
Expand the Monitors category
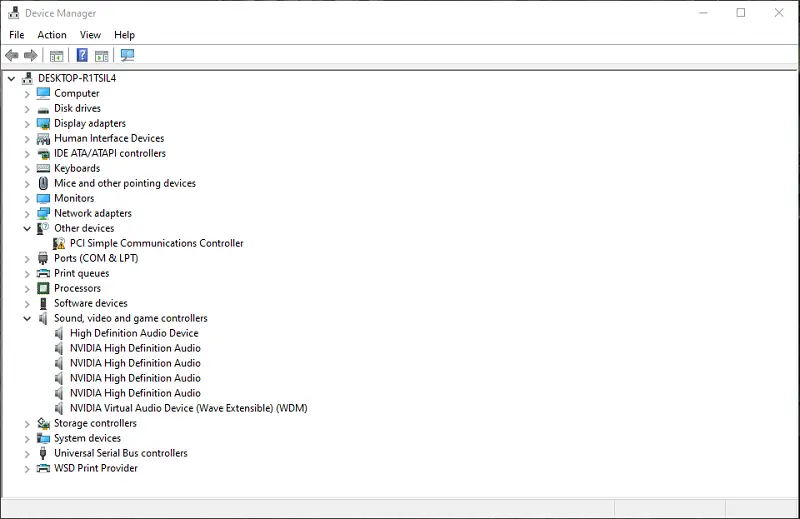coord(27,199)
